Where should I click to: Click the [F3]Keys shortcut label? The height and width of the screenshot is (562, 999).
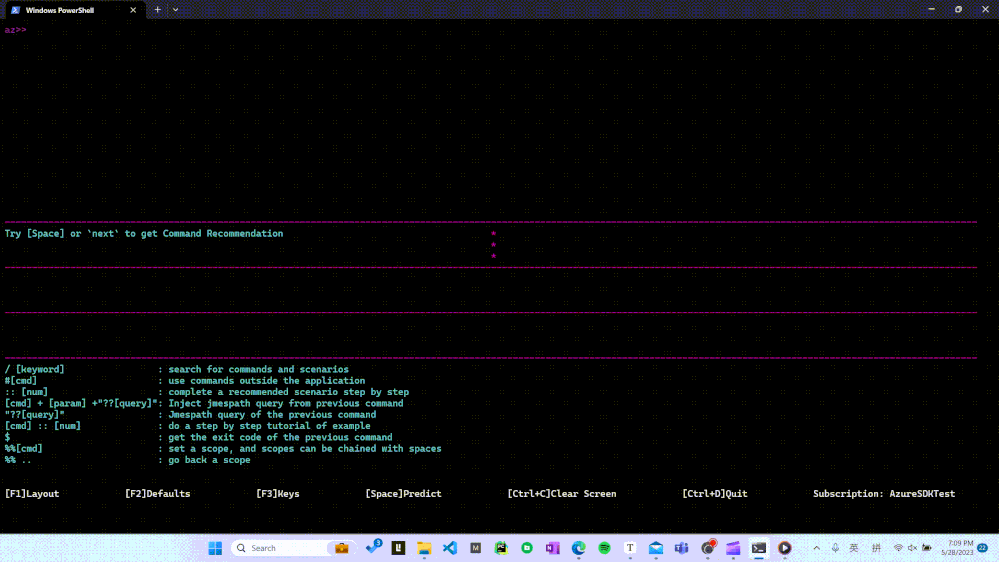[x=278, y=494]
